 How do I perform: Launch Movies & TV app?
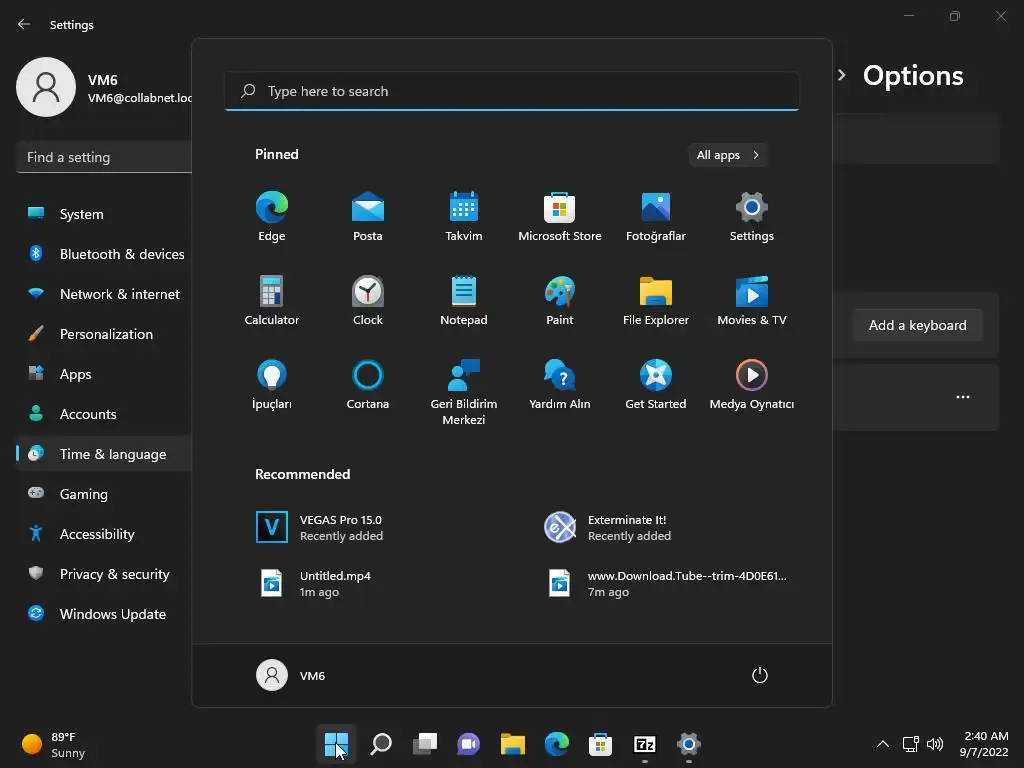click(752, 301)
